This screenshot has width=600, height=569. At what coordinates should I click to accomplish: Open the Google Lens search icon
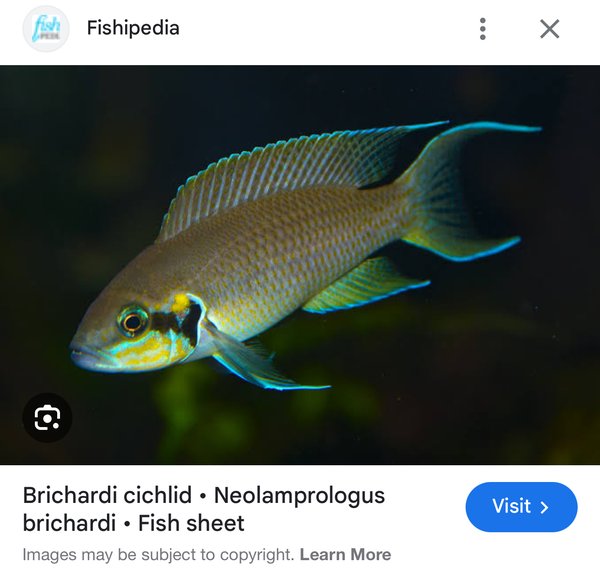(47, 417)
